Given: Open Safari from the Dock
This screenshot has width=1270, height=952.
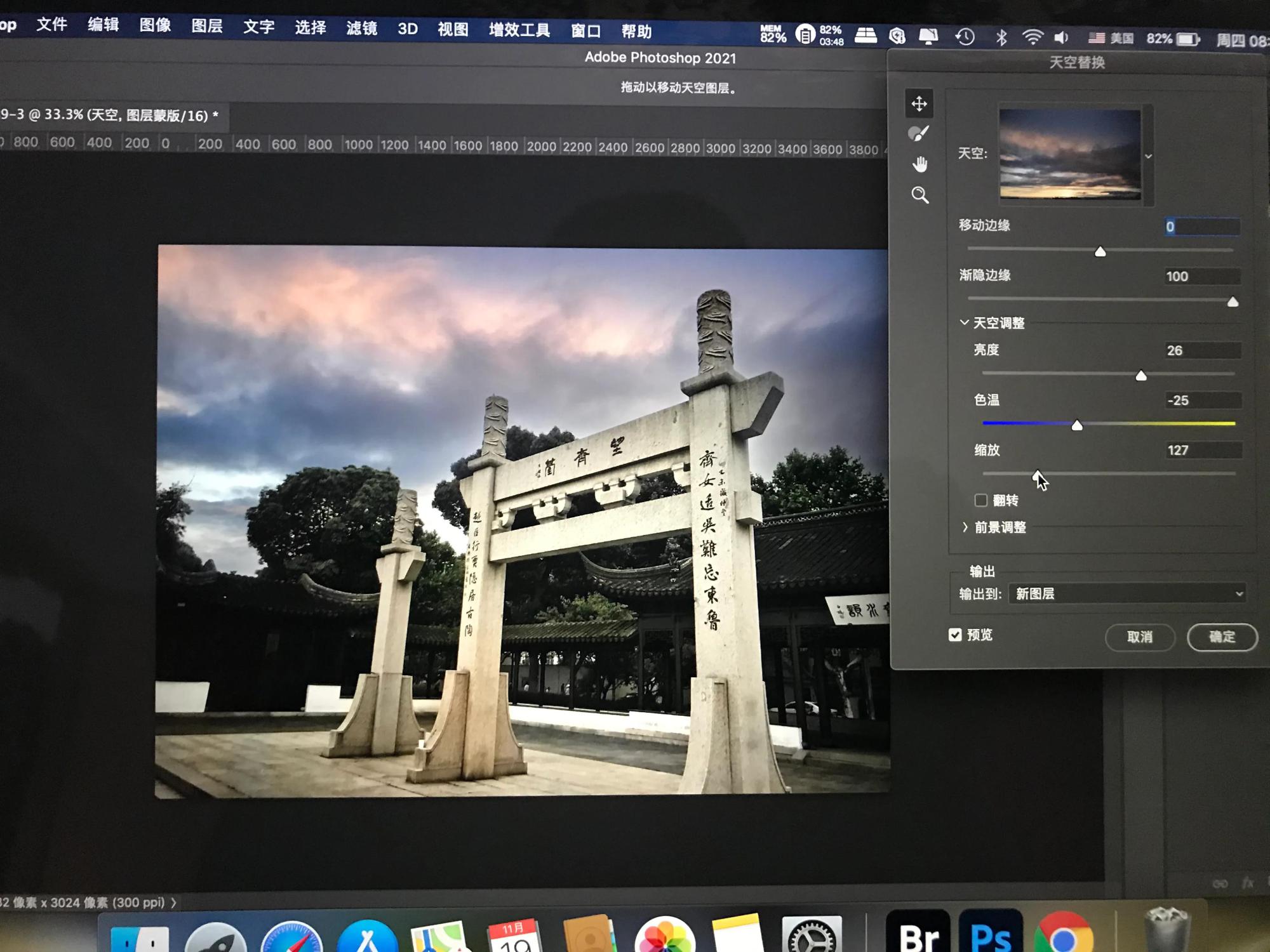Looking at the screenshot, I should pyautogui.click(x=291, y=937).
